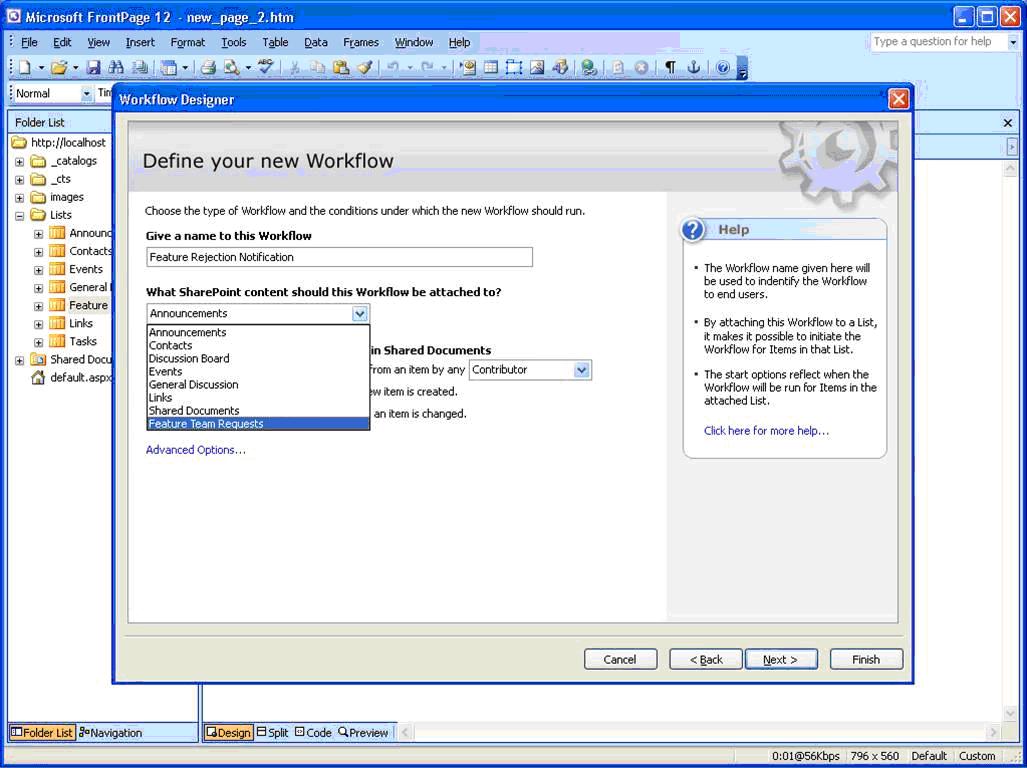1027x768 pixels.
Task: Switch to the Split view tab
Action: point(272,733)
